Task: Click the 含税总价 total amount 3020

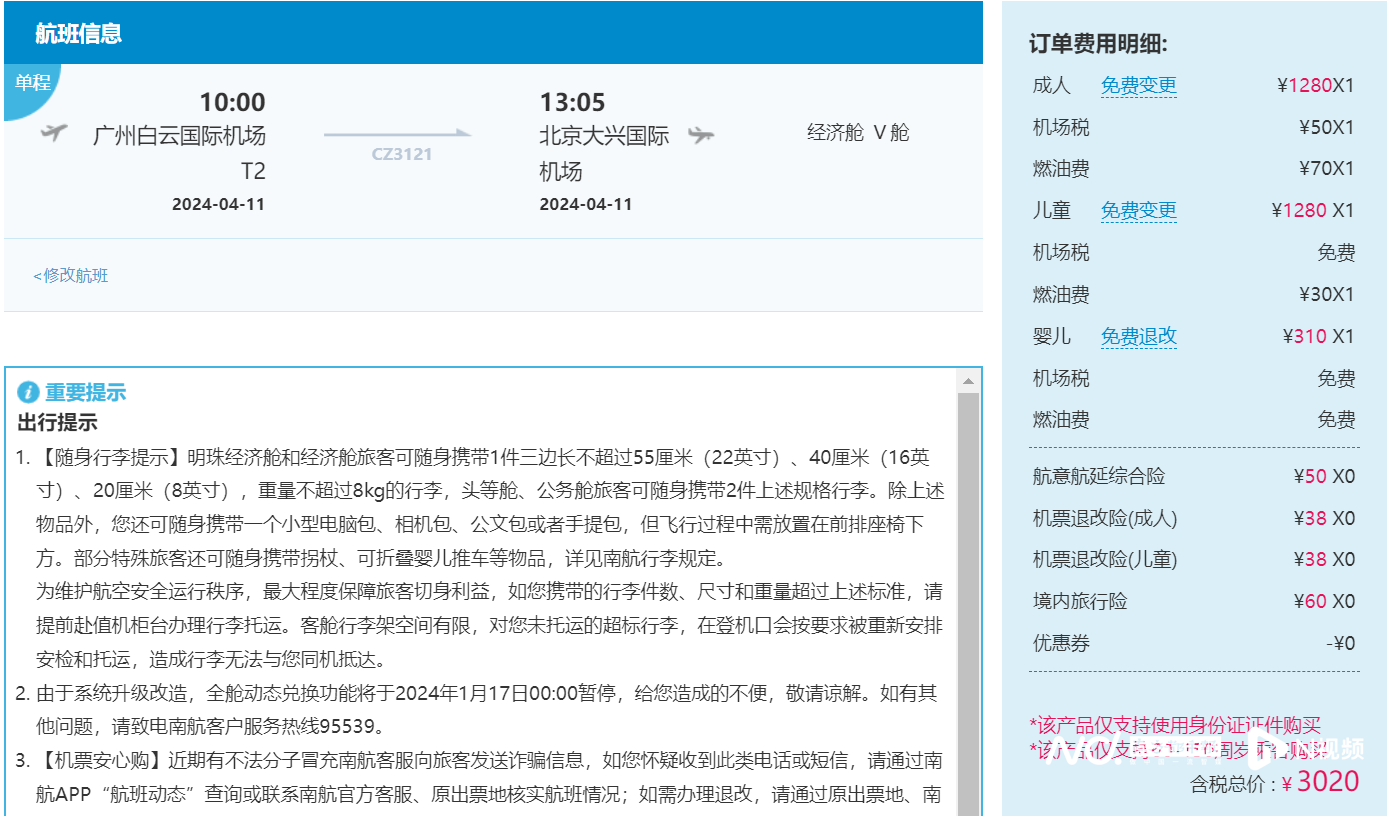Action: (x=1327, y=781)
